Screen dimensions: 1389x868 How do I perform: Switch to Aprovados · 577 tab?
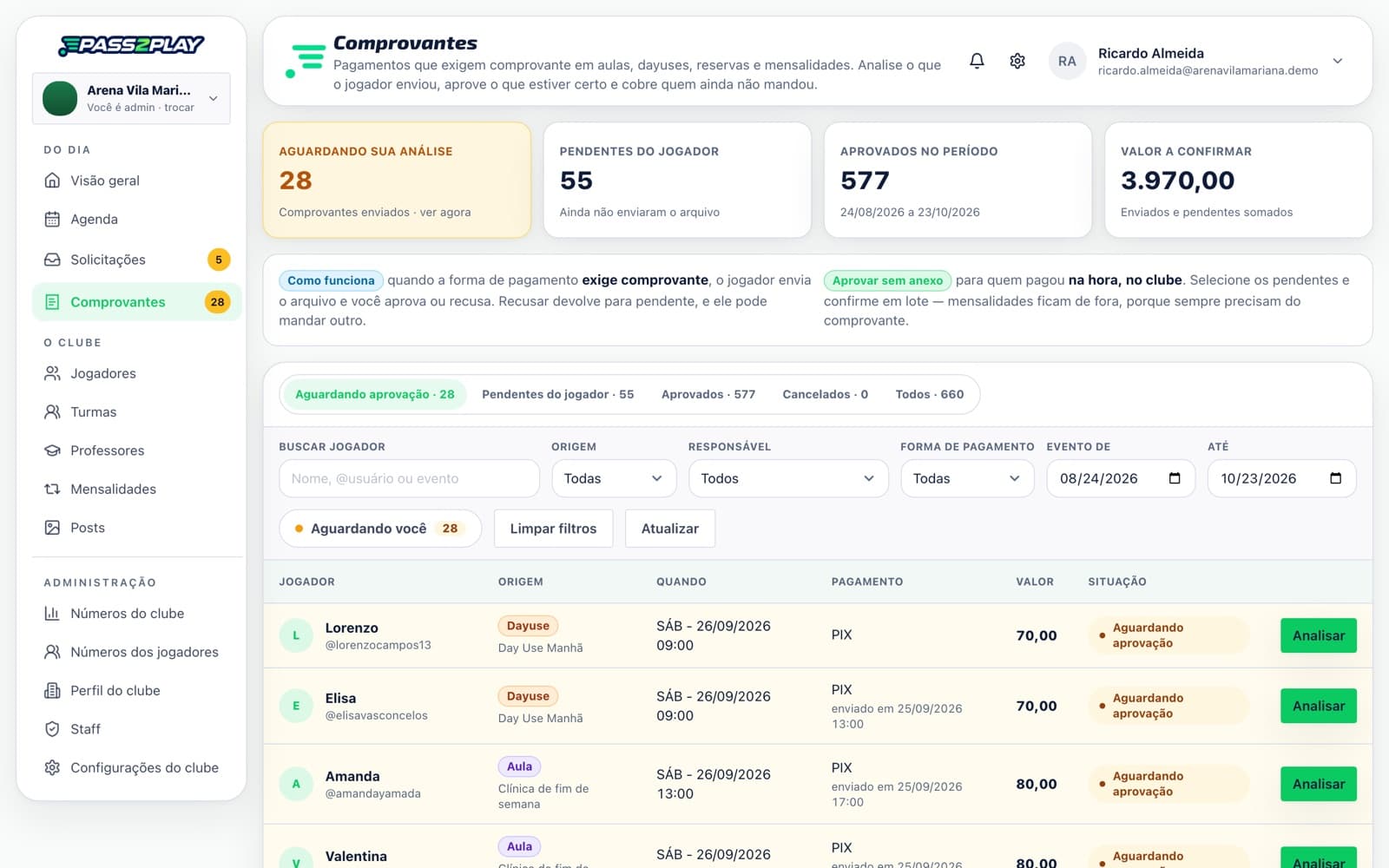pyautogui.click(x=708, y=394)
